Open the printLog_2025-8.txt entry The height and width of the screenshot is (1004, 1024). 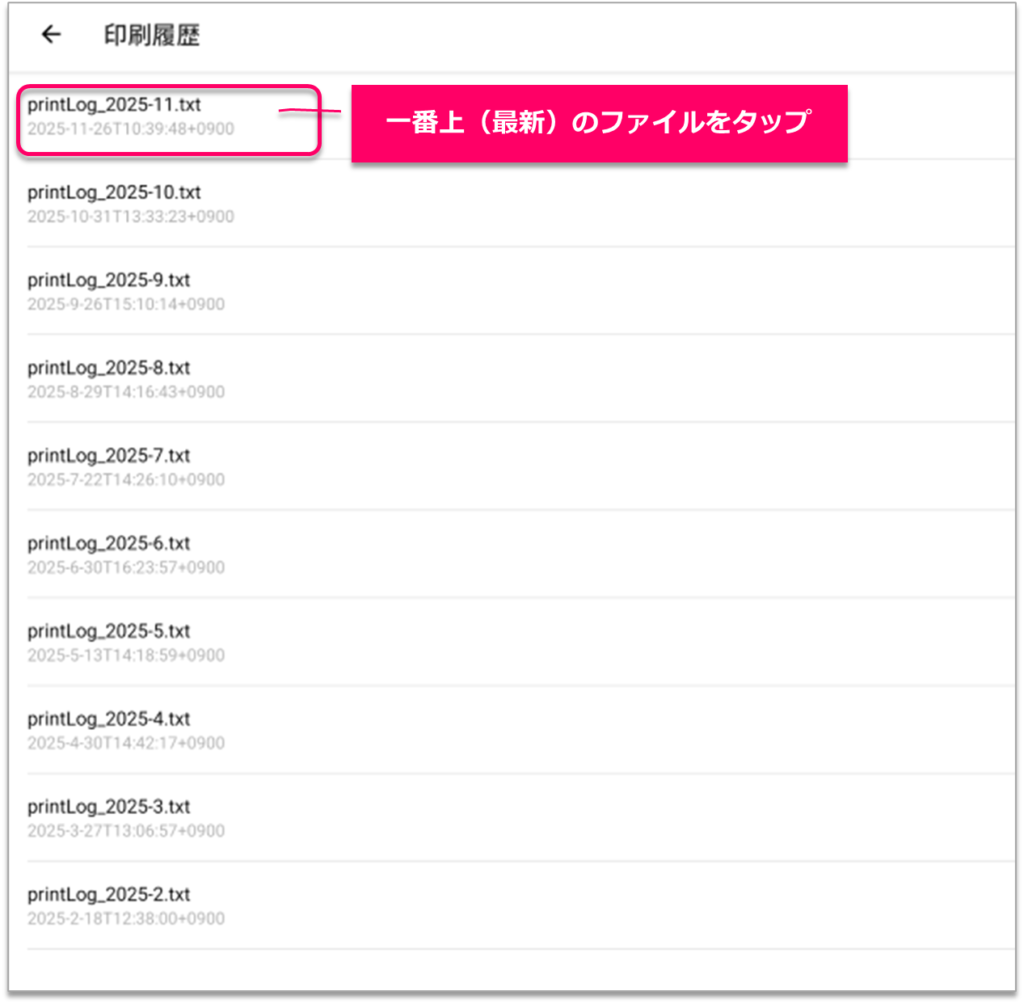(x=110, y=368)
